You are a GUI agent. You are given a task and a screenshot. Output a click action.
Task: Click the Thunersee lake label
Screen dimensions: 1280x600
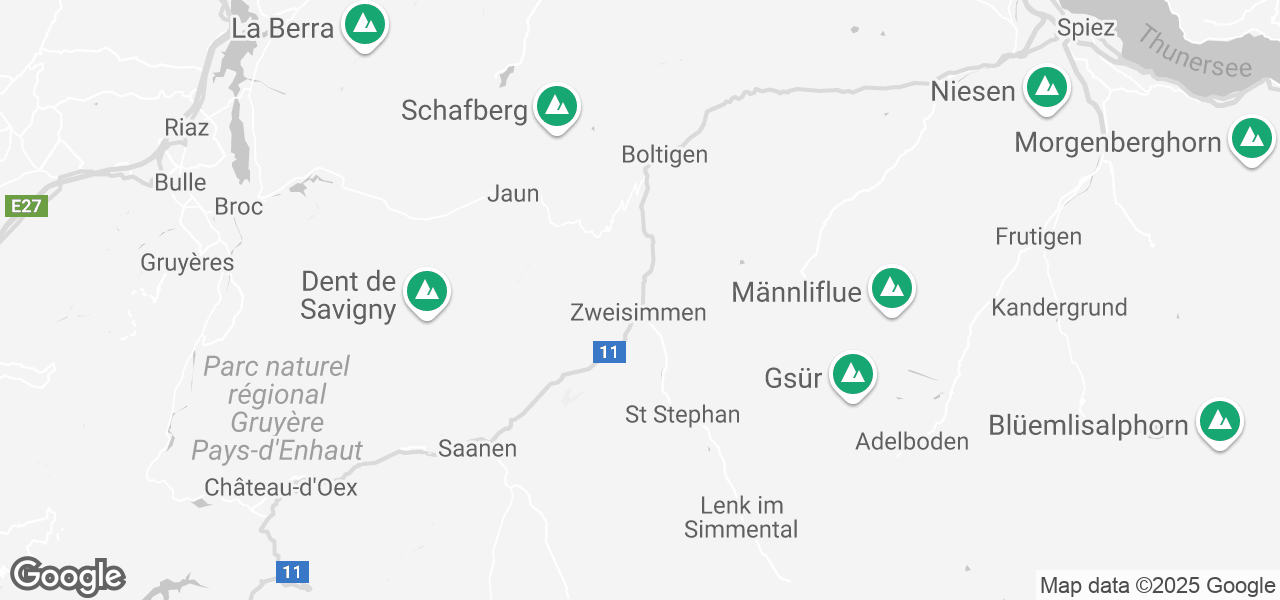tap(1194, 53)
